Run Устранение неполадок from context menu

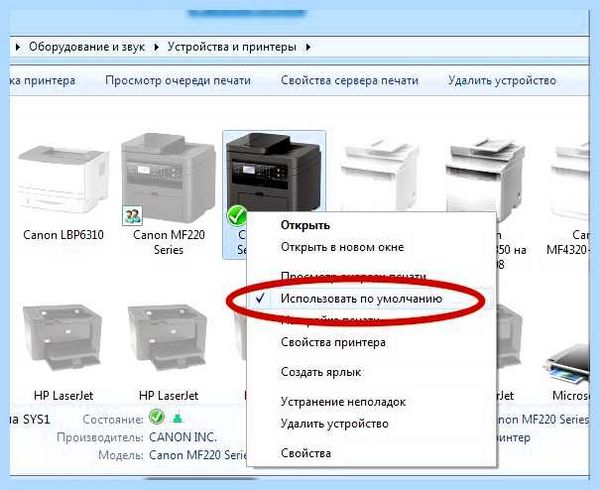343,402
